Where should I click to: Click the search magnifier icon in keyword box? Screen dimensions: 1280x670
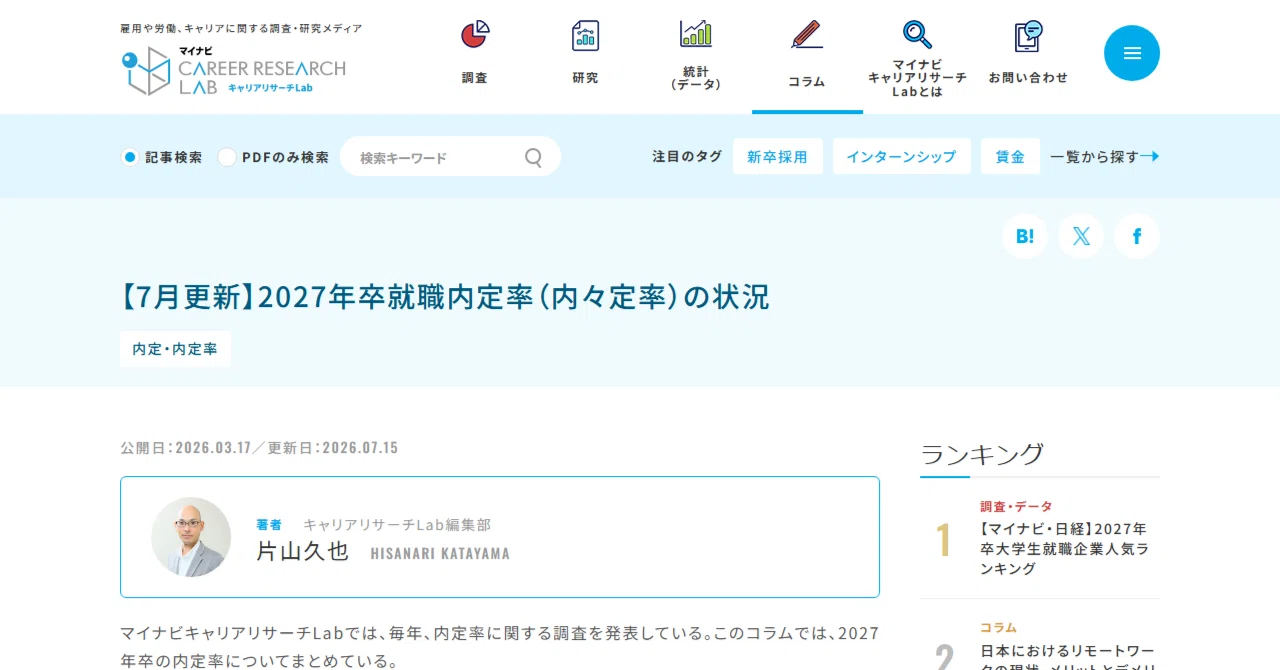tap(533, 157)
